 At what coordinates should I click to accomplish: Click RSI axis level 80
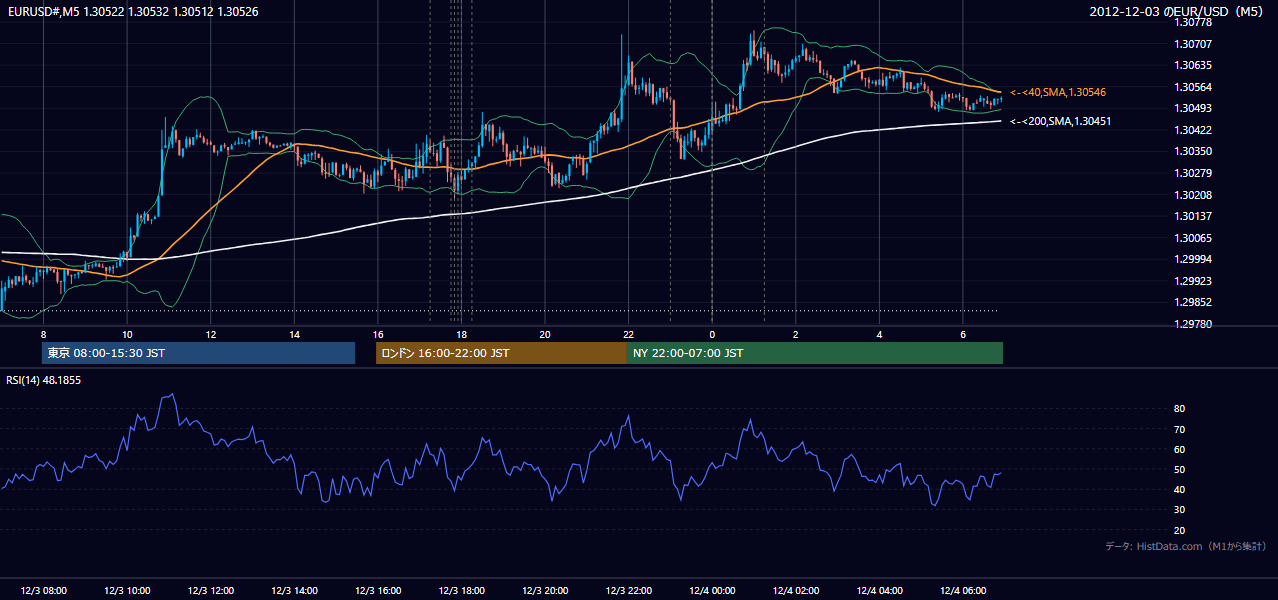click(x=1180, y=409)
